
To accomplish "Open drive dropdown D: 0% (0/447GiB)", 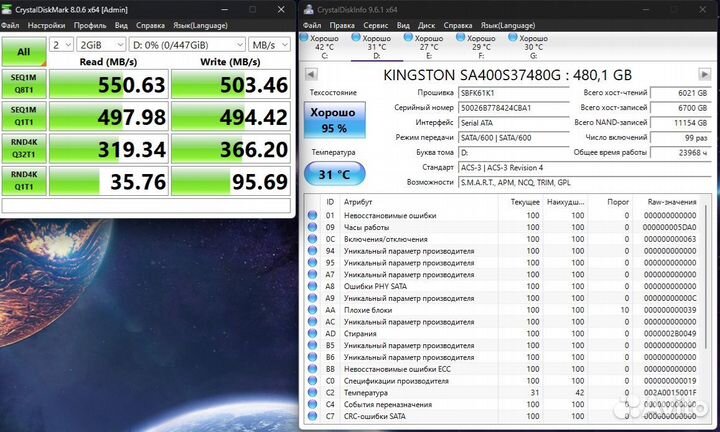I will [187, 45].
